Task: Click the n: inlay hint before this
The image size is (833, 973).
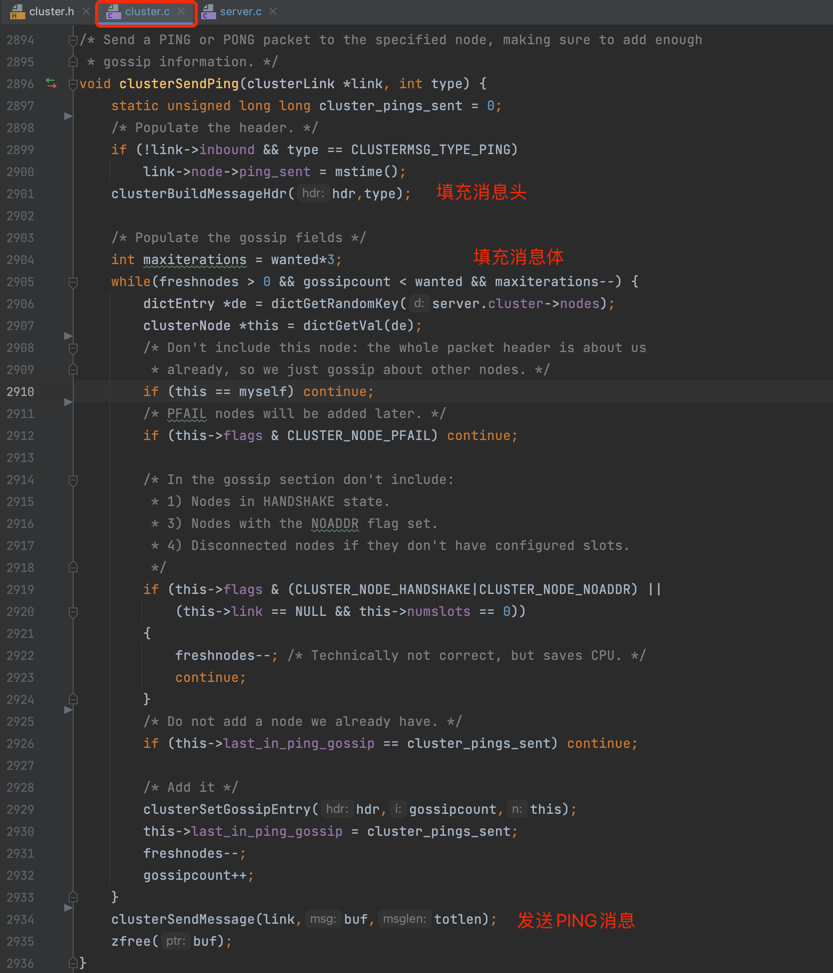Action: [516, 809]
